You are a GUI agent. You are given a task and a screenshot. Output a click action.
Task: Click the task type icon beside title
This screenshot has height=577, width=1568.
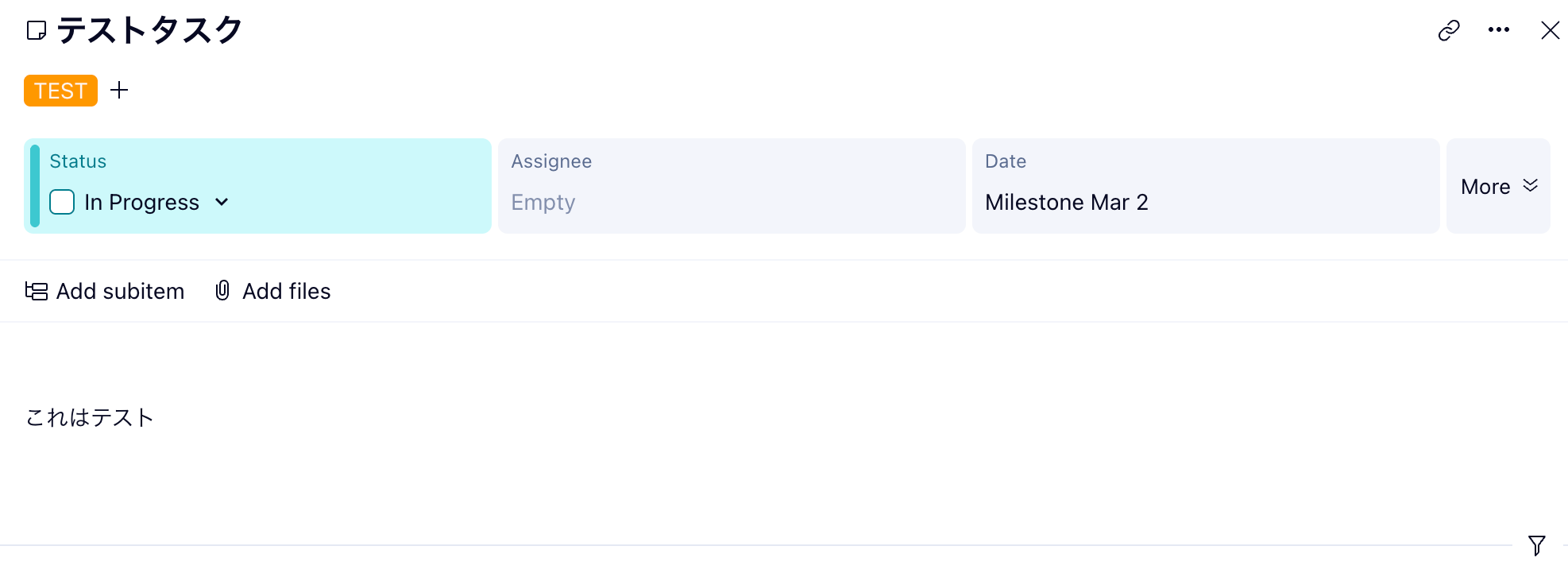point(37,31)
